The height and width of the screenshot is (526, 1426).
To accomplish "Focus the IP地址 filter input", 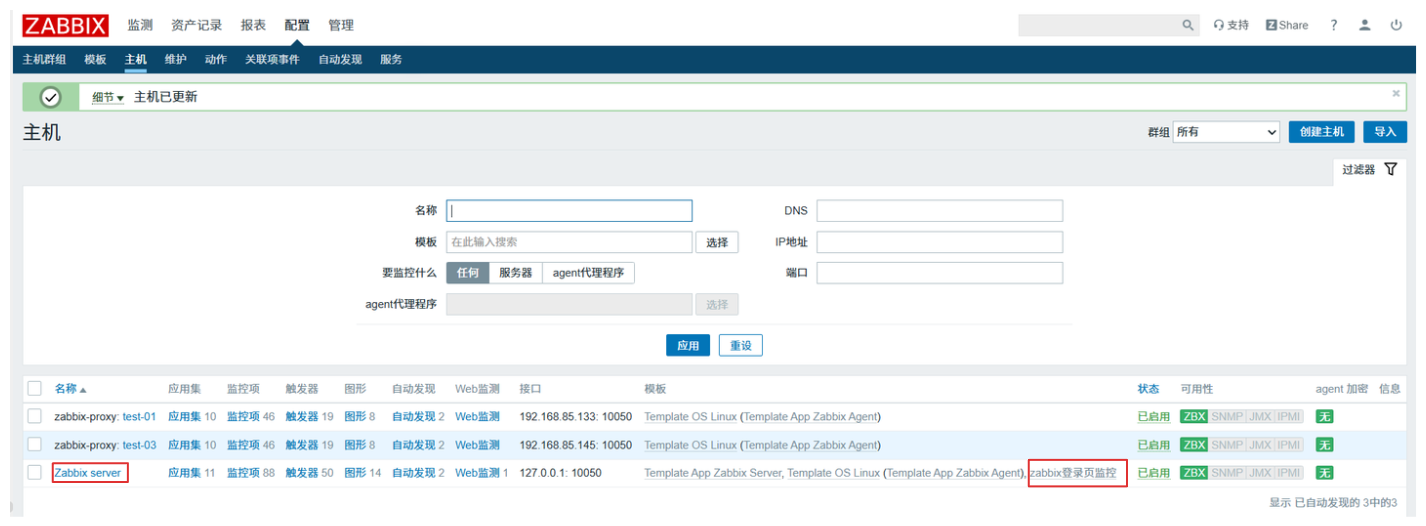I will point(940,242).
